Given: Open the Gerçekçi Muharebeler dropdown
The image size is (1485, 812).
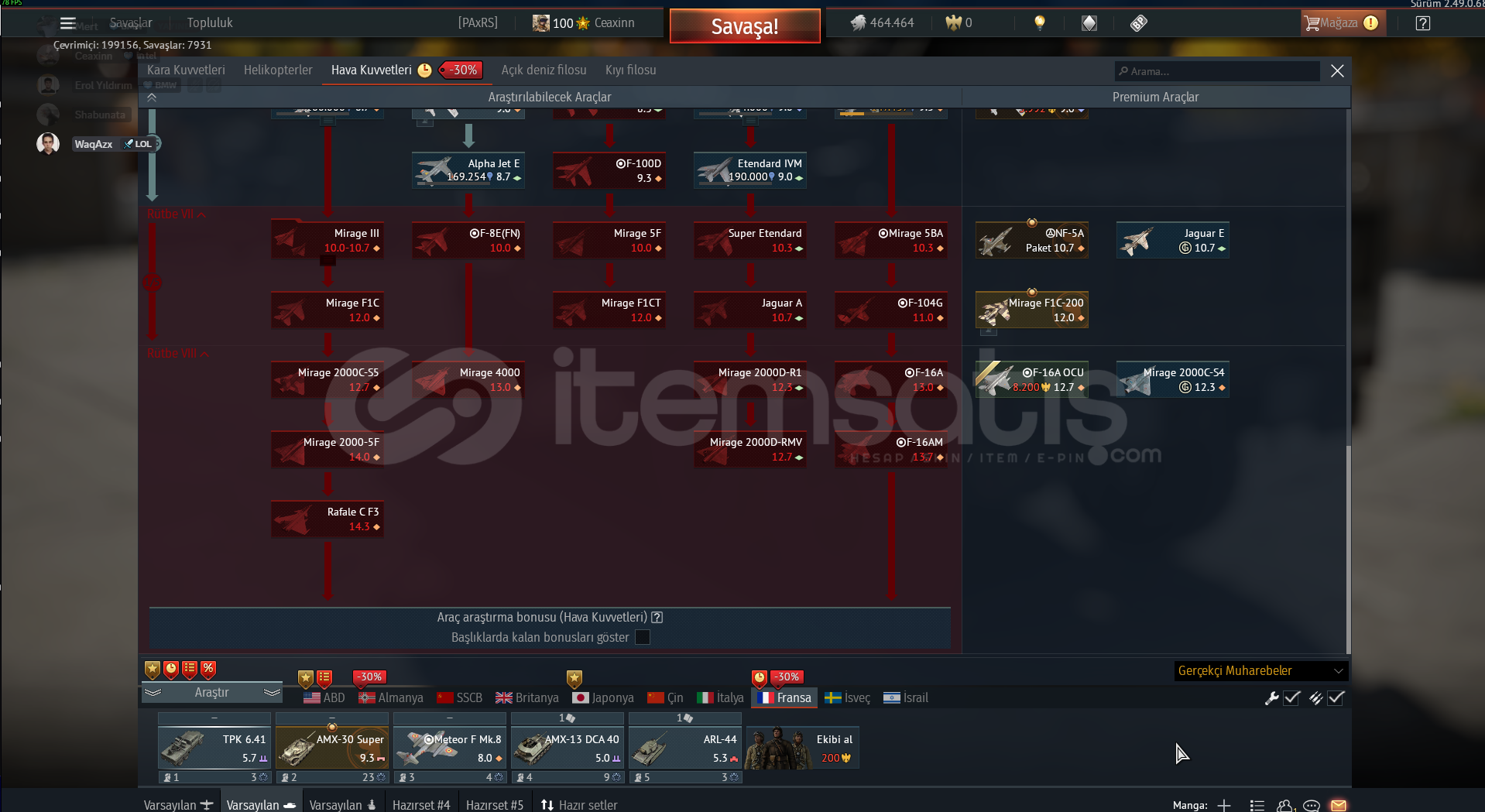Looking at the screenshot, I should 1260,670.
